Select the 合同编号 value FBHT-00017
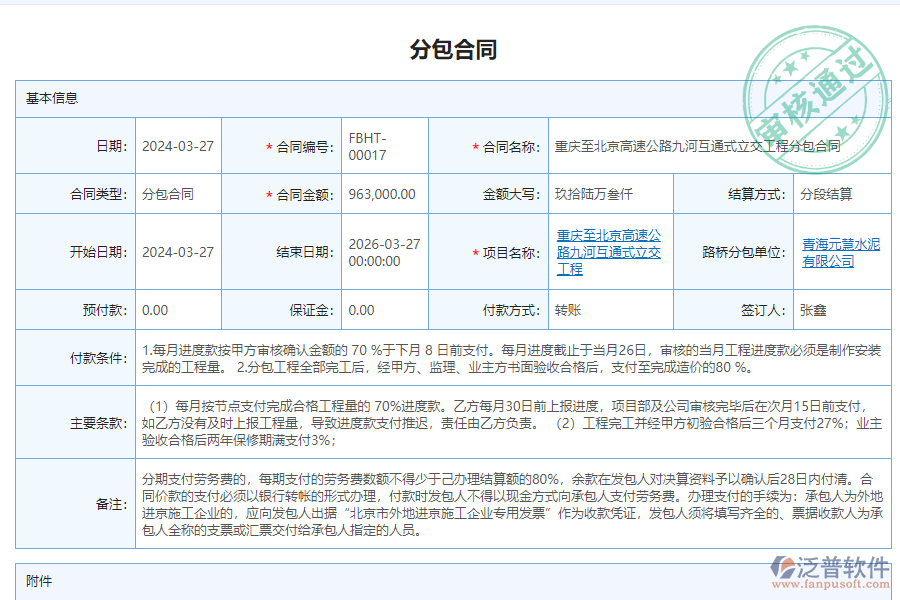Viewport: 900px width, 600px height. 370,145
